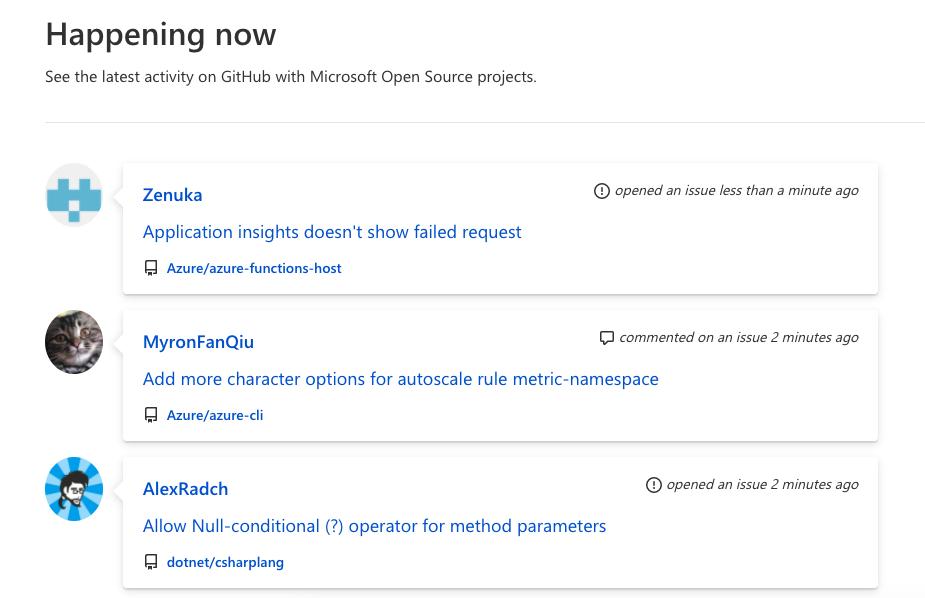Click the repo icon beside dotnet/csharplang
The width and height of the screenshot is (925, 598).
tap(151, 562)
